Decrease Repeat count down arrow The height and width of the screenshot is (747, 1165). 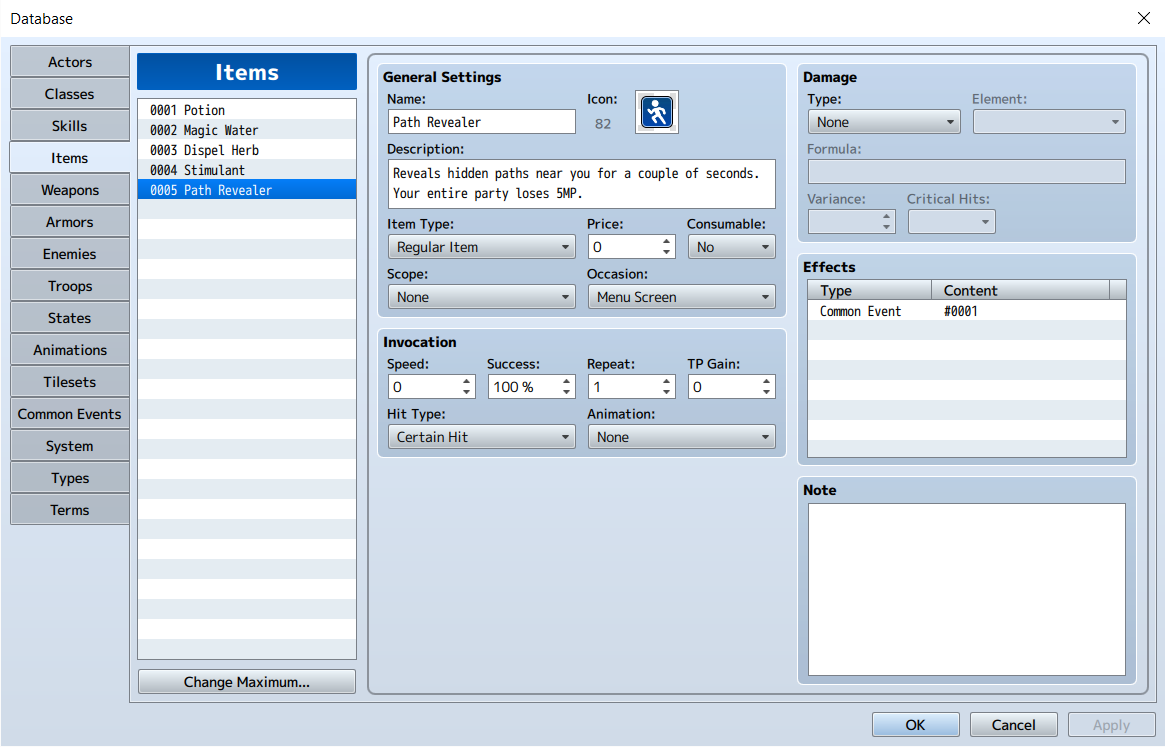coord(666,392)
